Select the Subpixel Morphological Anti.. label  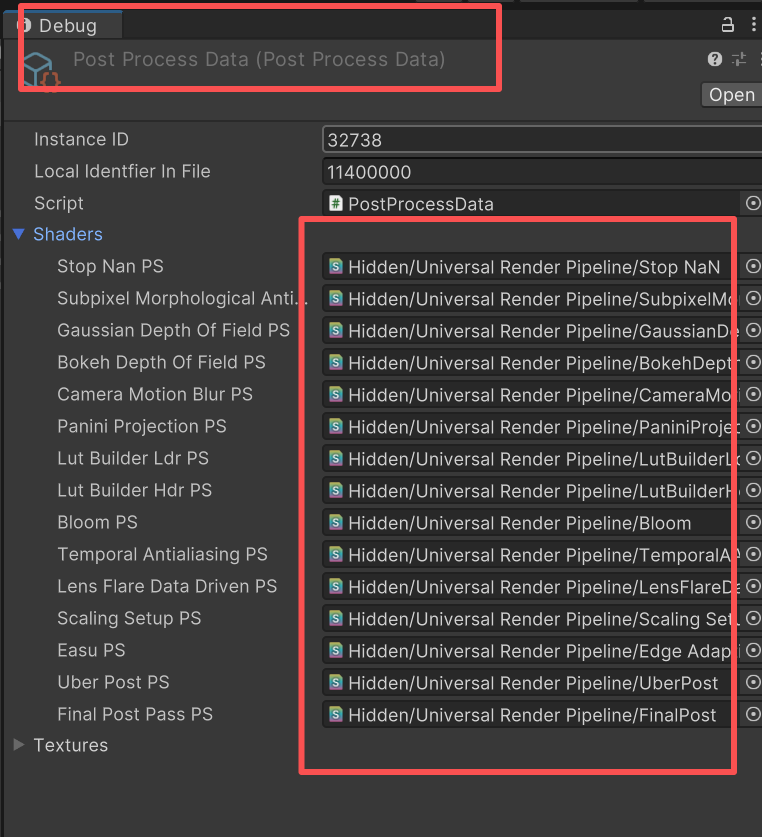183,298
